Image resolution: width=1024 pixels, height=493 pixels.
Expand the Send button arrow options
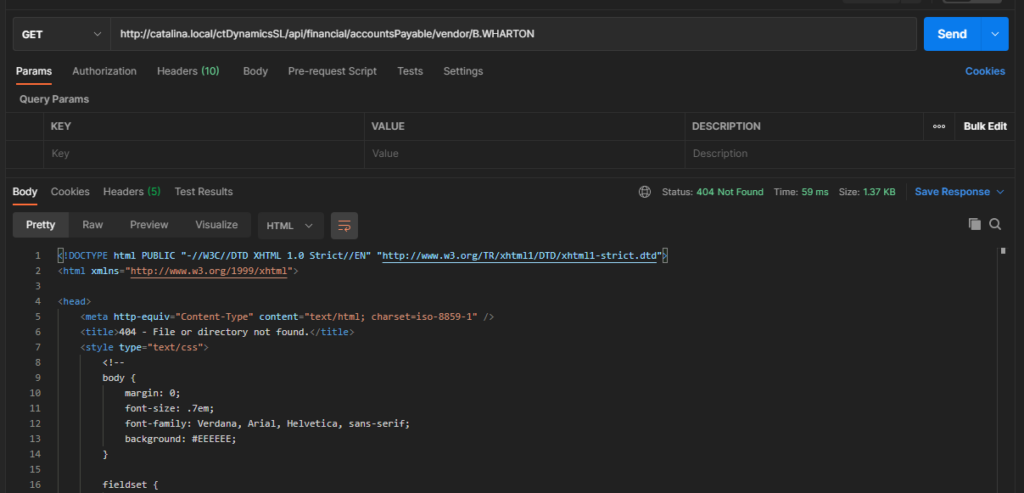(x=995, y=34)
